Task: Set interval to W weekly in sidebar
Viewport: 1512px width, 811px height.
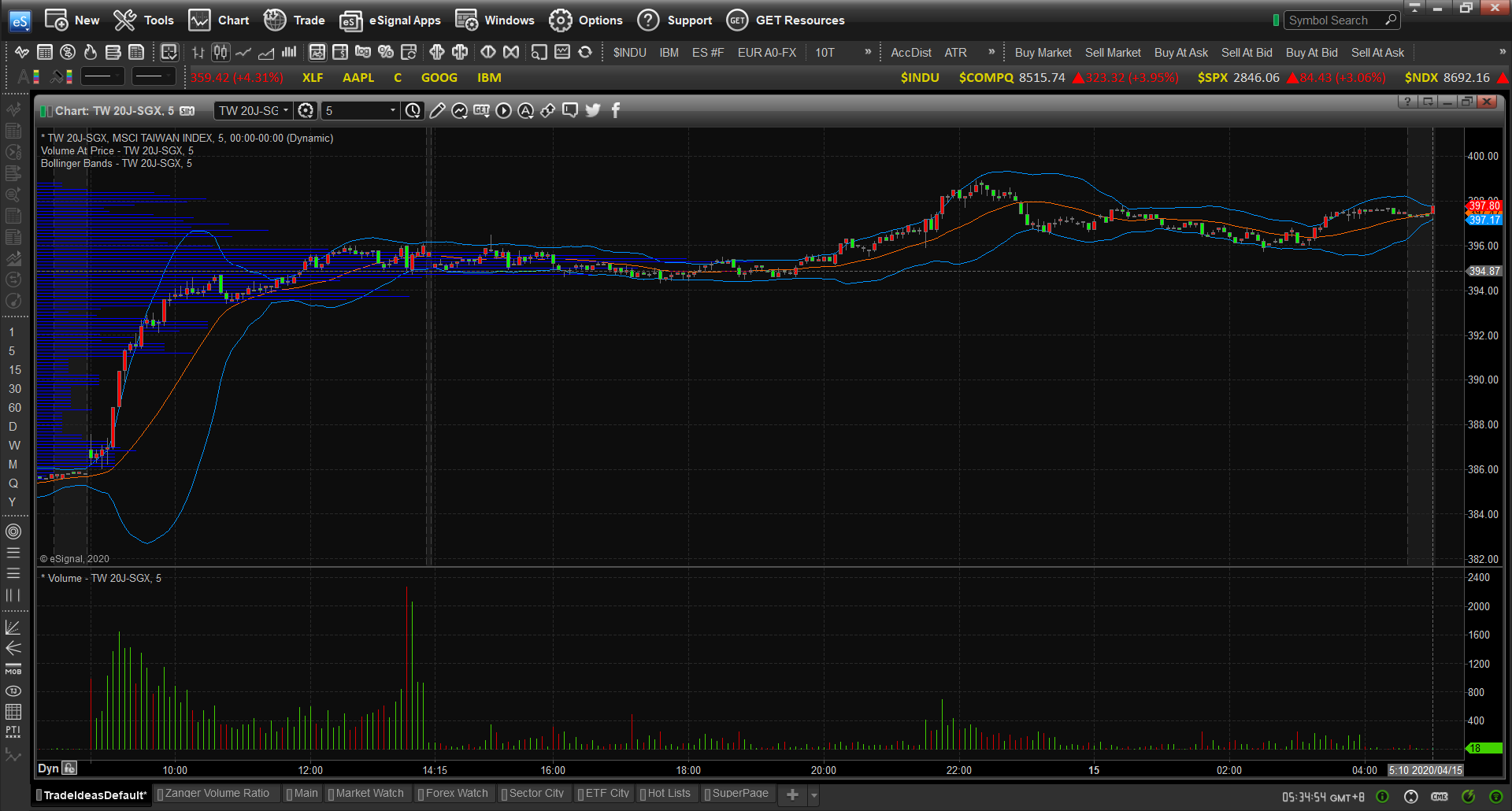Action: point(14,446)
